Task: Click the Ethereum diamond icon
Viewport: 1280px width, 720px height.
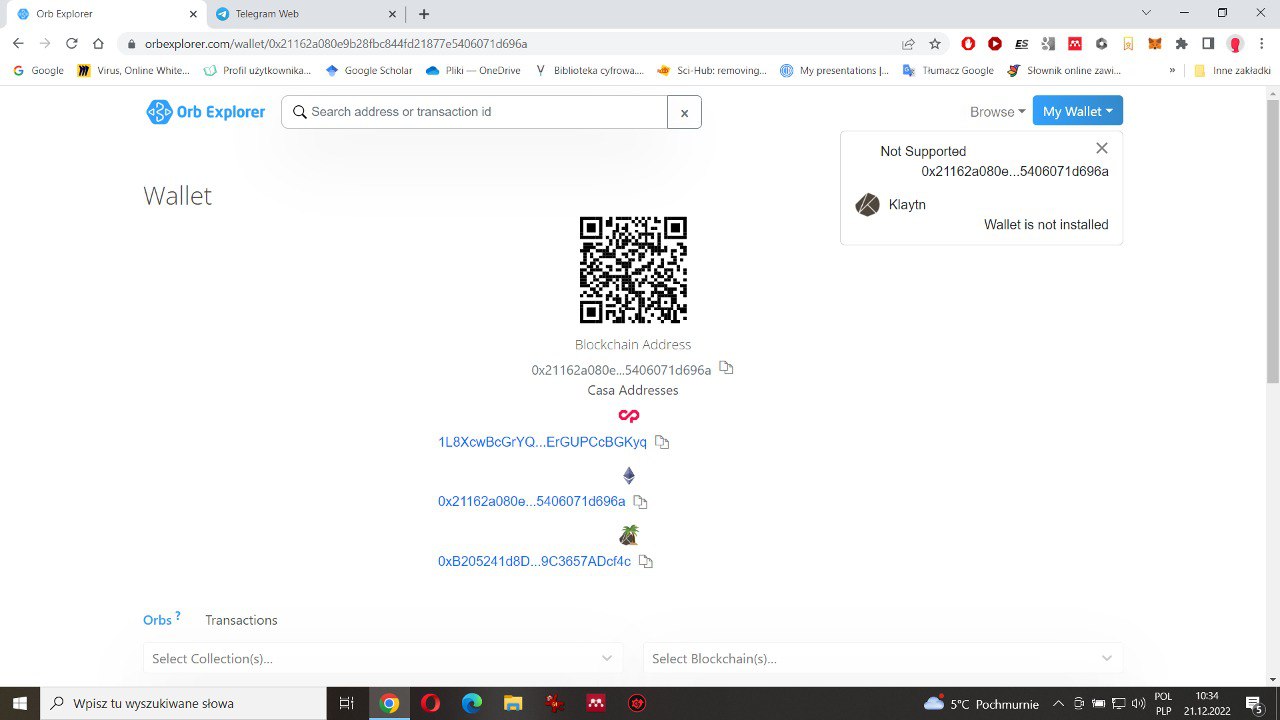Action: pos(629,475)
